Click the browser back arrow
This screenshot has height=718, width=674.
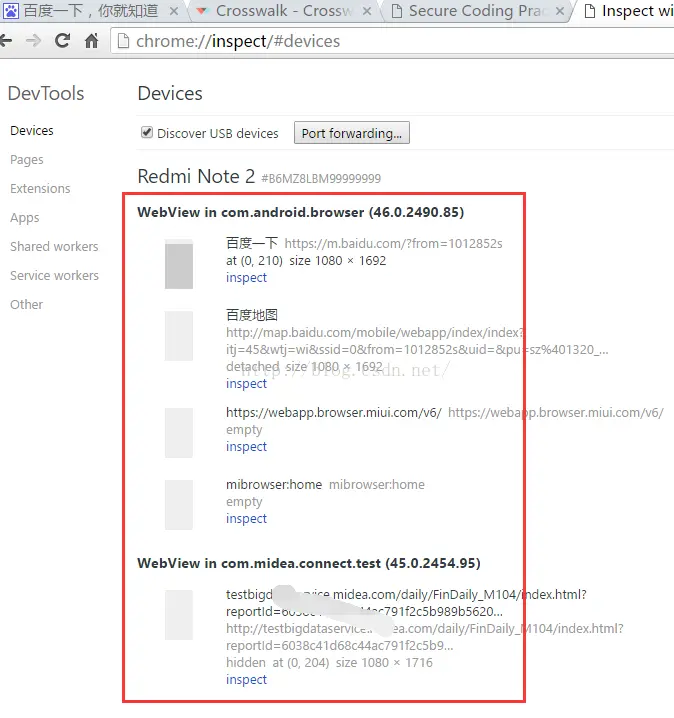(x=6, y=41)
